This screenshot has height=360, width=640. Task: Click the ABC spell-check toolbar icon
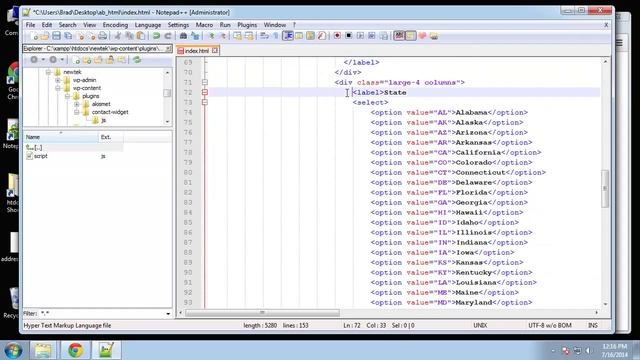coord(399,36)
